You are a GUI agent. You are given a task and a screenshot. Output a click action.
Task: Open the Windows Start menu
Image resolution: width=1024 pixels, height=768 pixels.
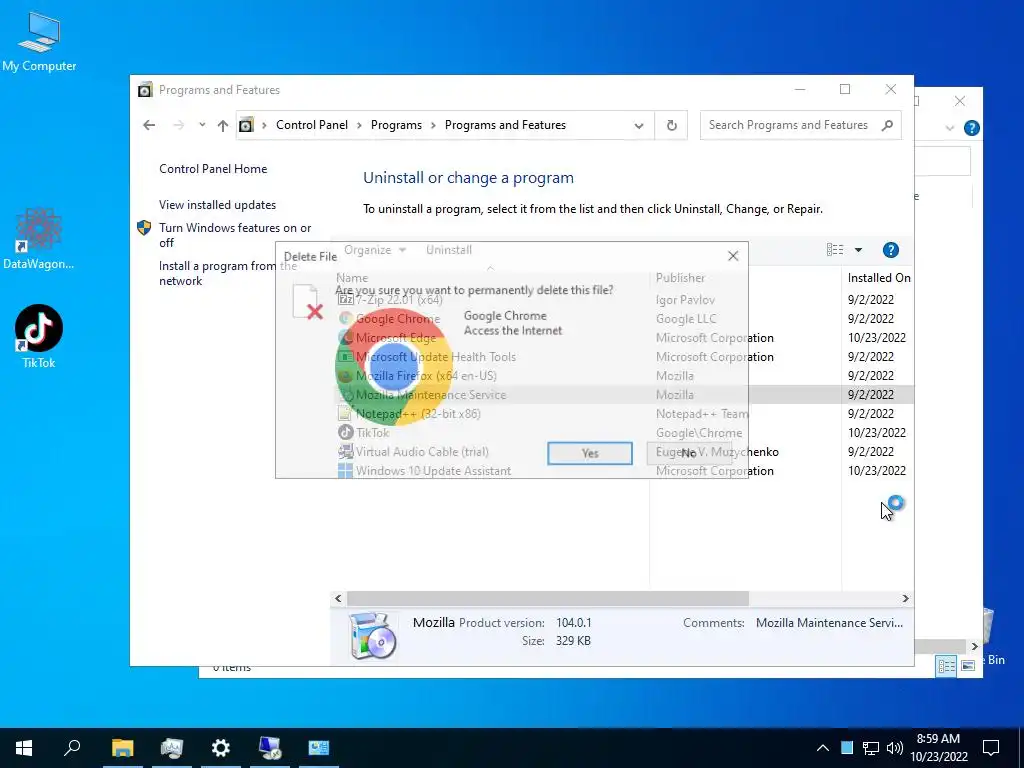point(24,748)
